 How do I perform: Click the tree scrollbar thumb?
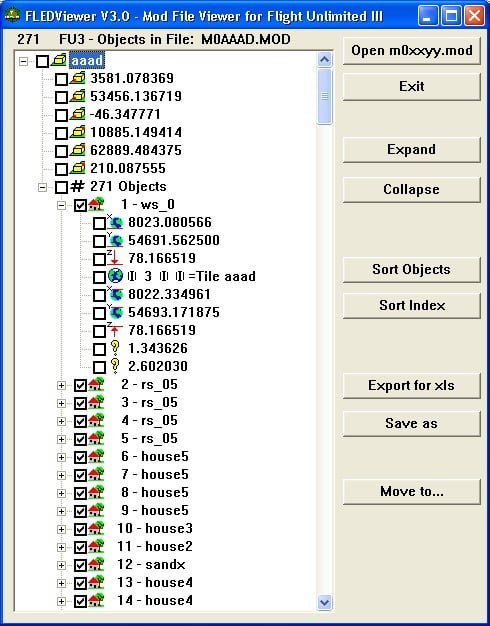click(325, 96)
